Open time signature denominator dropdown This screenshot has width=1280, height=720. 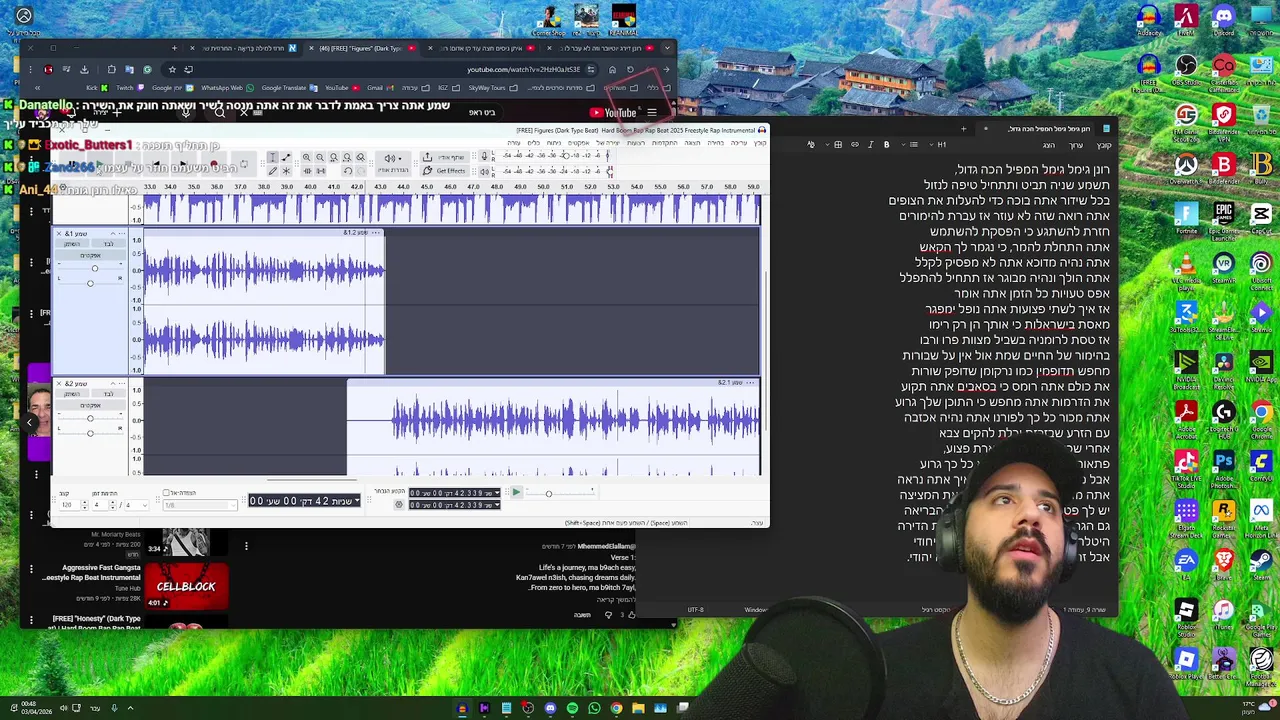(x=137, y=505)
